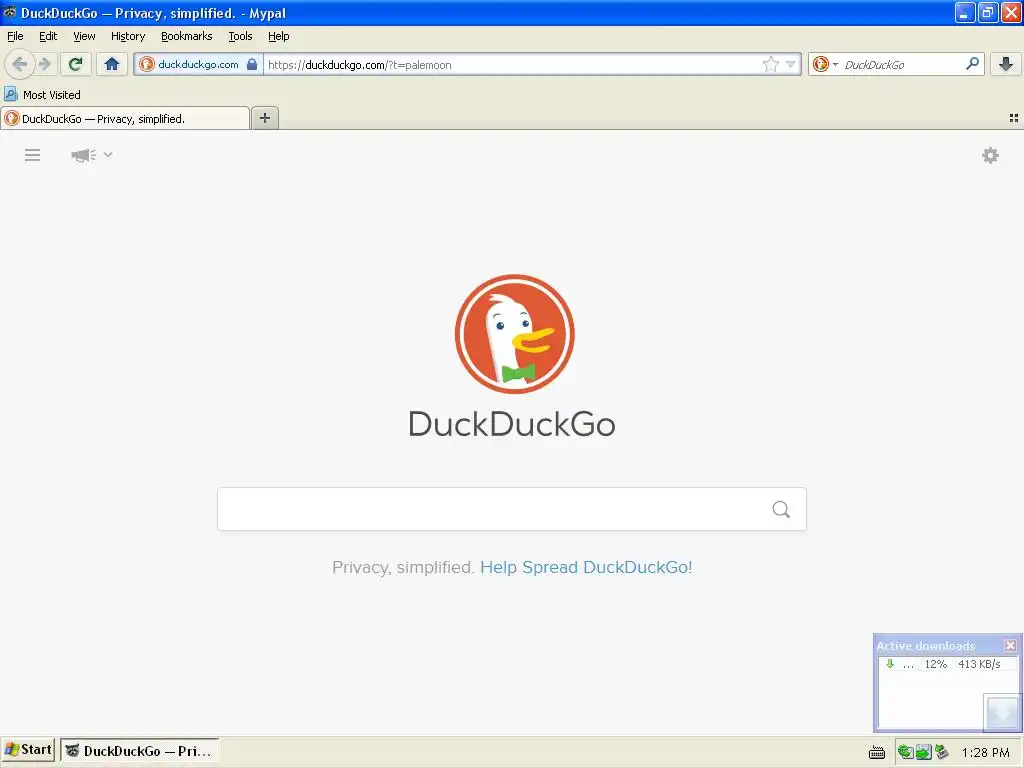Click the duckduckgo.com site identity badge
The width and height of the screenshot is (1024, 768).
[199, 64]
